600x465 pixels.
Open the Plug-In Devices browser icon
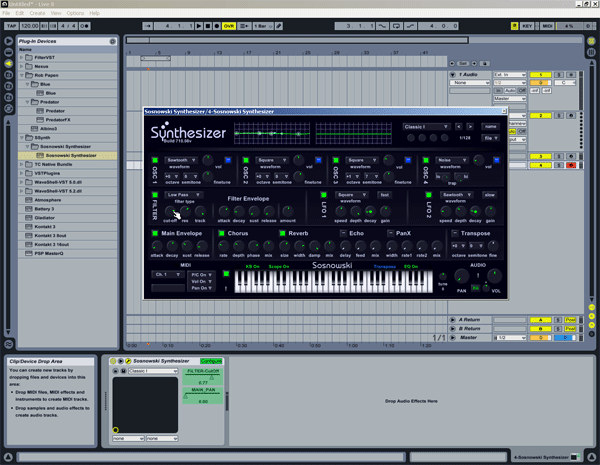(9, 62)
